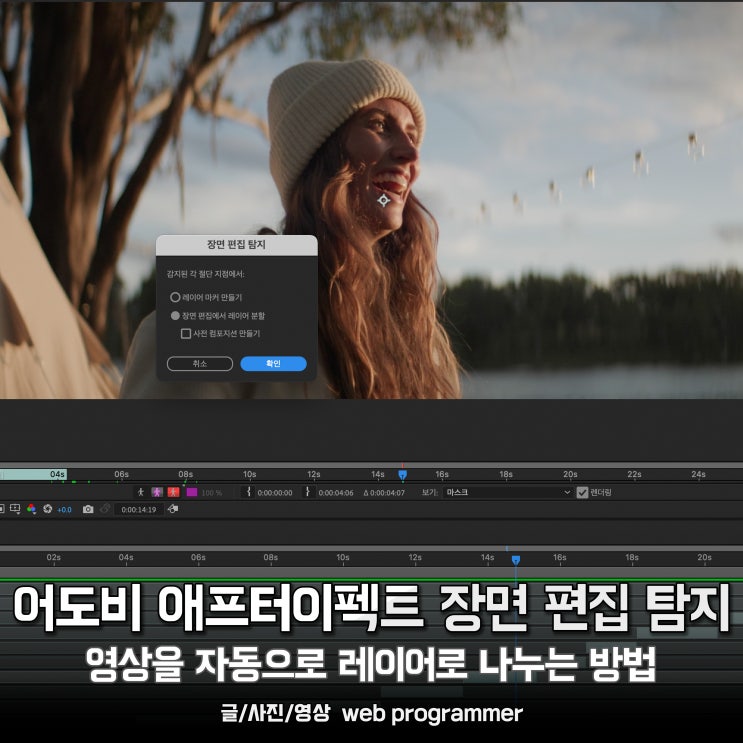Click the 취소 cancel button

(x=199, y=363)
